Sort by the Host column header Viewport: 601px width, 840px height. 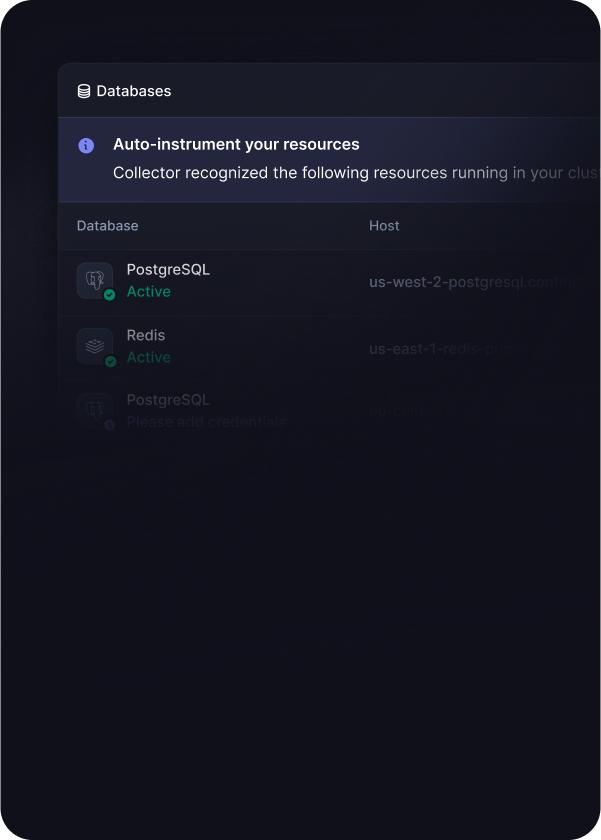tap(384, 226)
